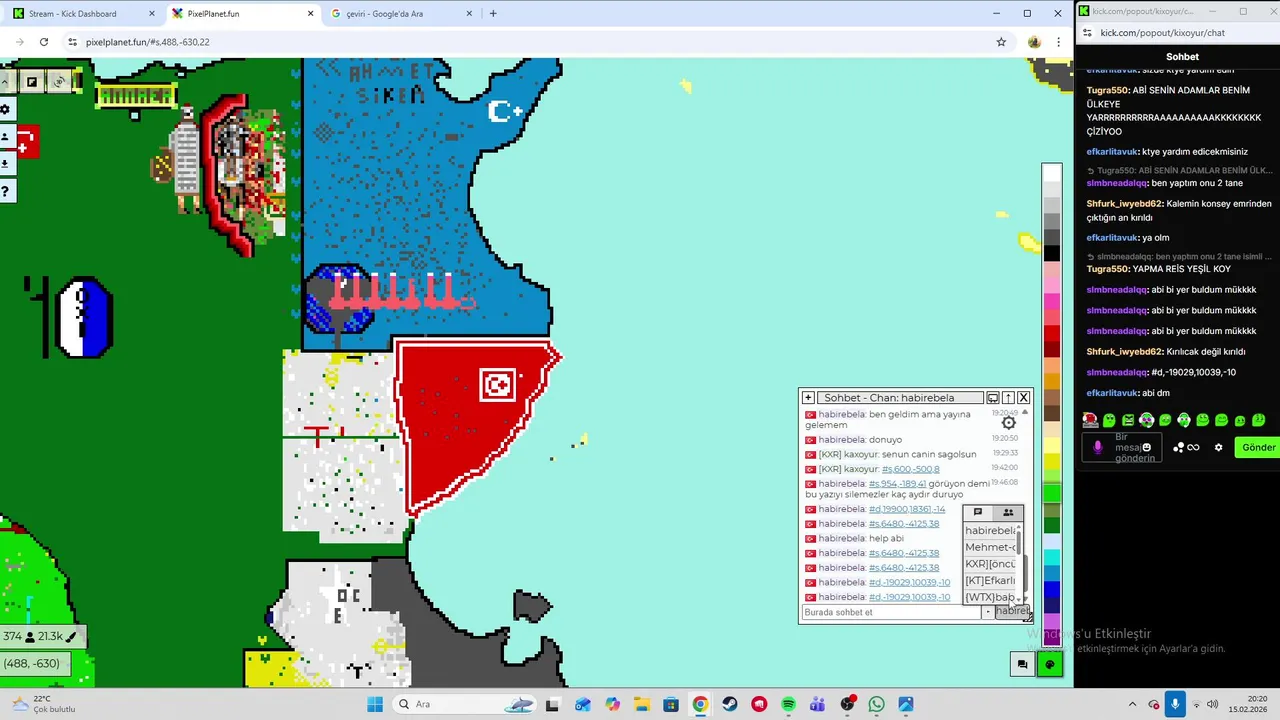Pick the purple color at the palette bottom
This screenshot has width=1280, height=720.
coord(1051,636)
